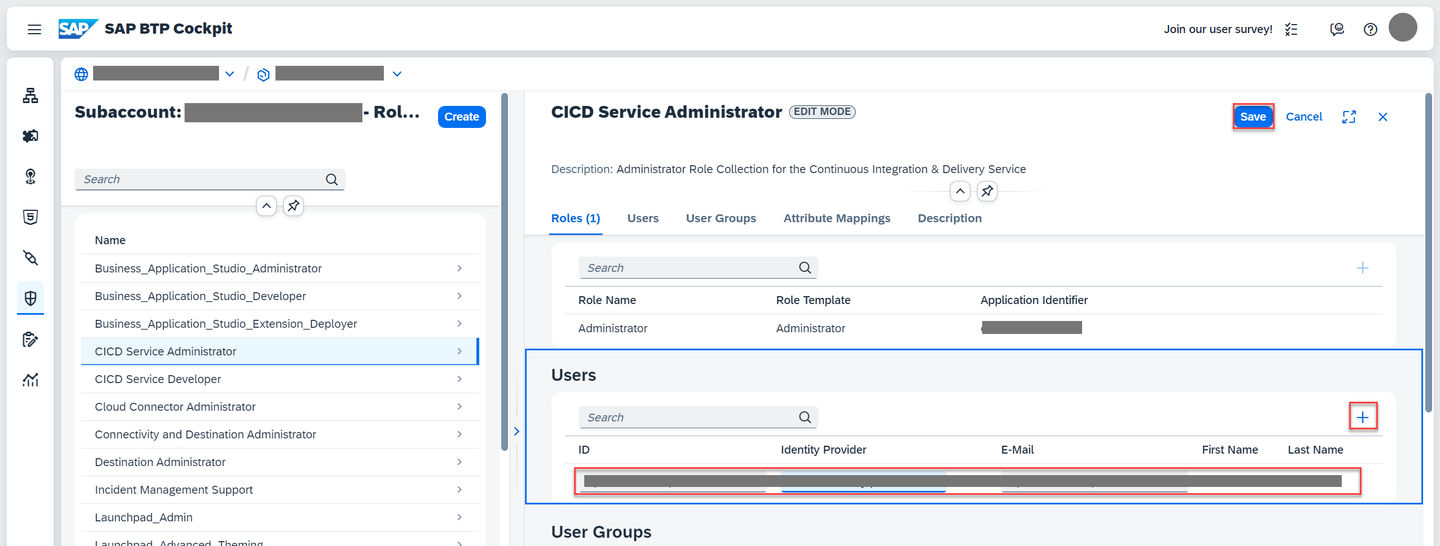Click the Join our user survey link
This screenshot has height=546, width=1440.
point(1218,30)
